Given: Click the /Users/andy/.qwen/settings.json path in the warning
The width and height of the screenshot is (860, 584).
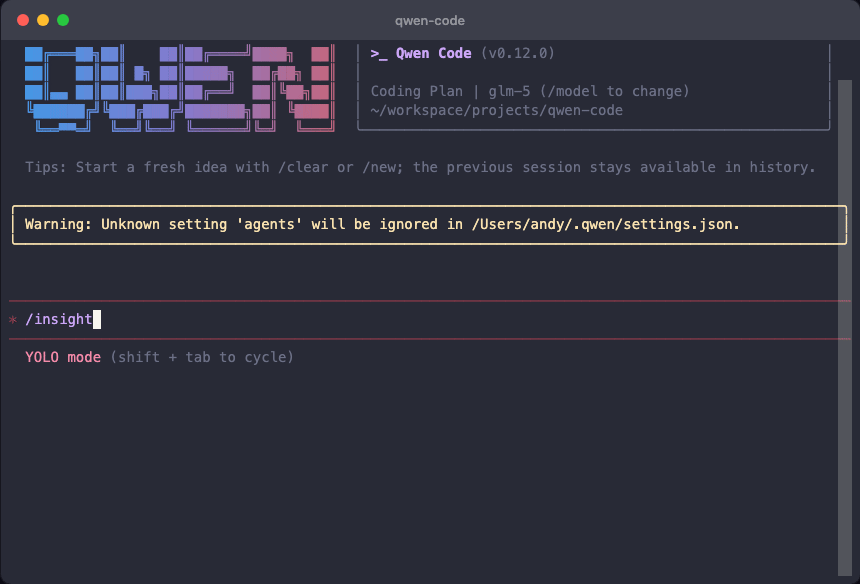Looking at the screenshot, I should (607, 224).
